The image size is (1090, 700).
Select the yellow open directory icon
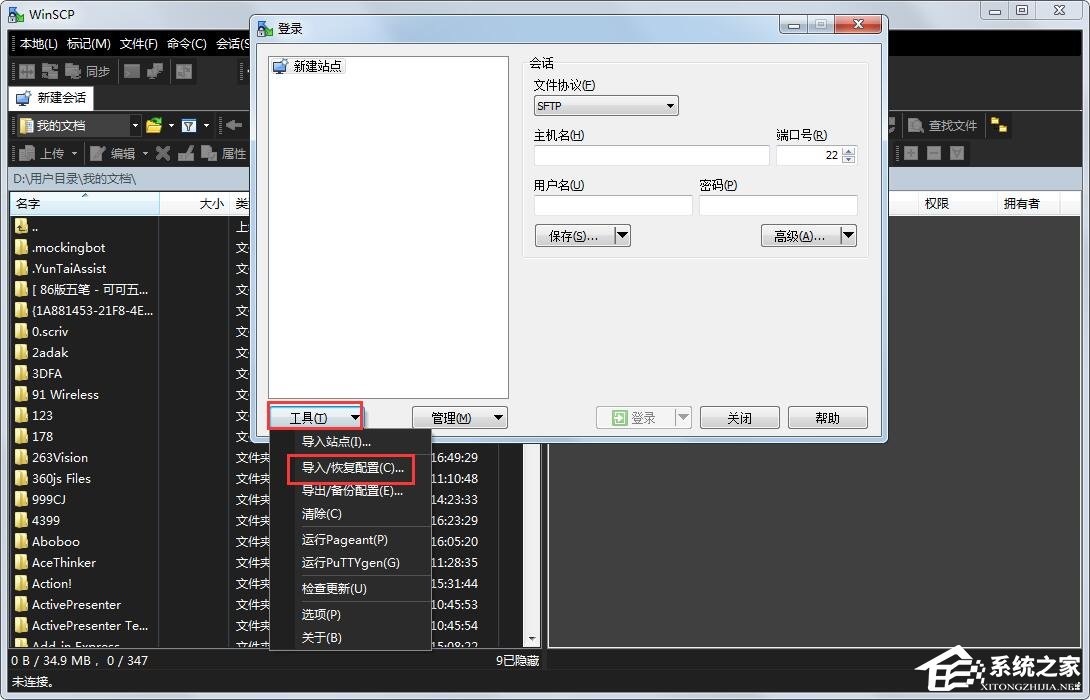click(x=155, y=125)
